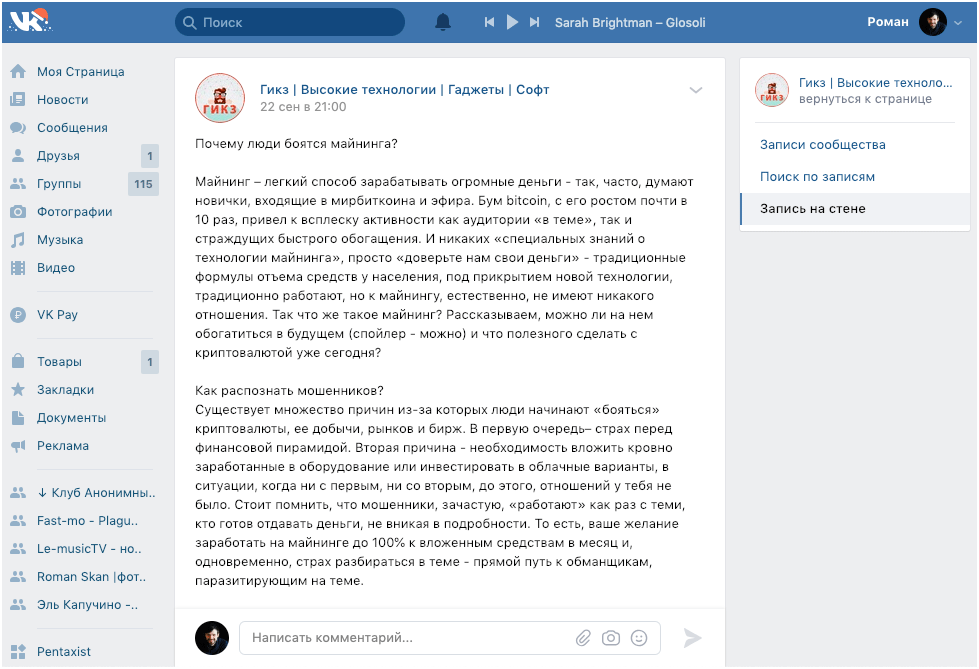979x669 pixels.
Task: Skip to the next music track
Action: 534,22
